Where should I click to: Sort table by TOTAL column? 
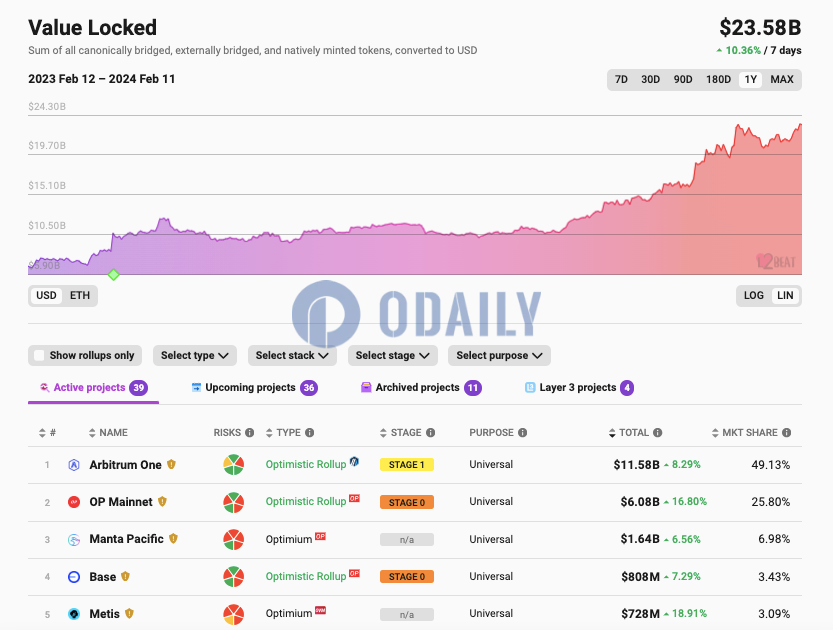click(629, 432)
